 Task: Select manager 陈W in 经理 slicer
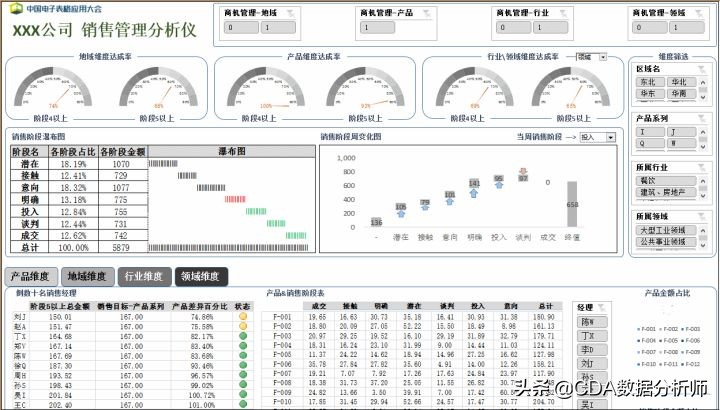pyautogui.click(x=592, y=322)
